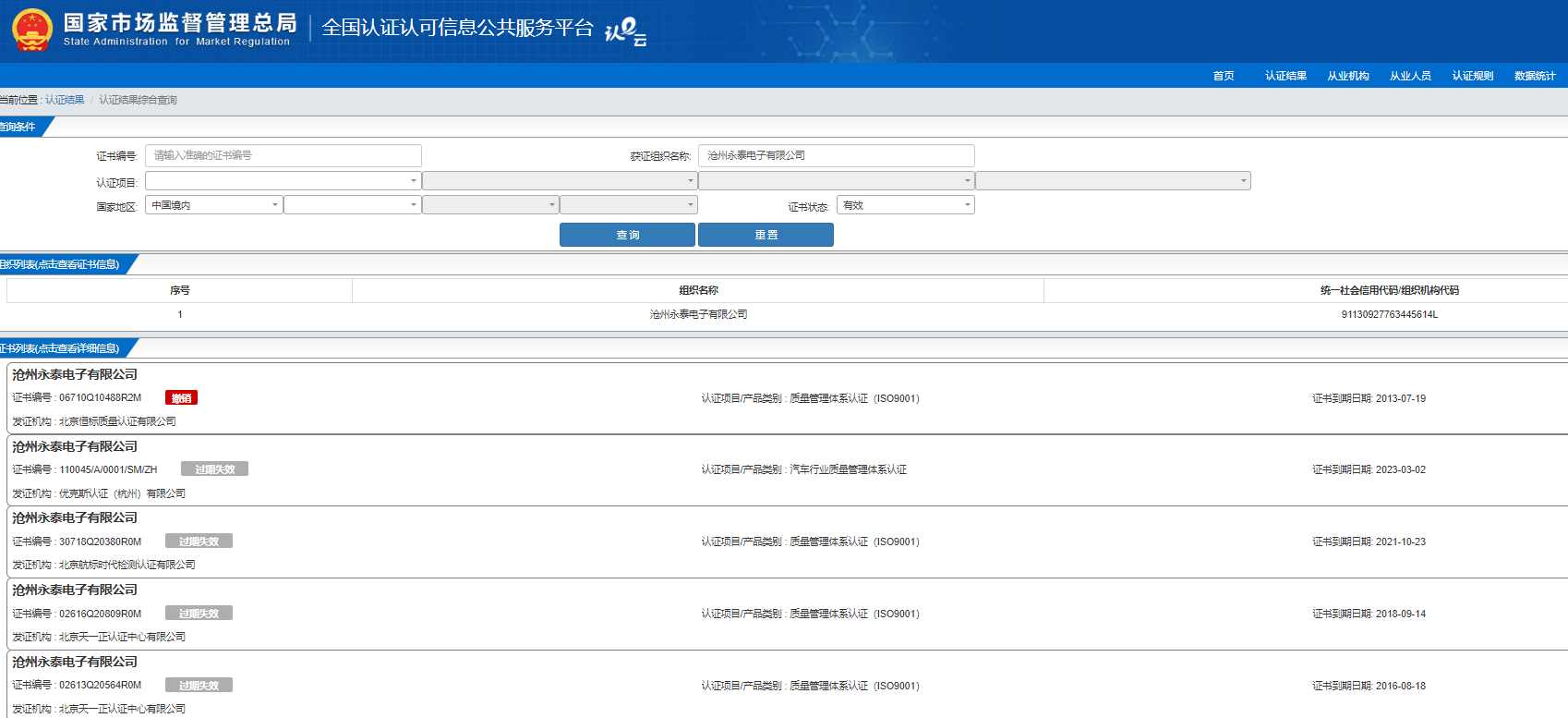Open the 从业机构 menu item
The width and height of the screenshot is (1568, 718).
tap(1348, 76)
